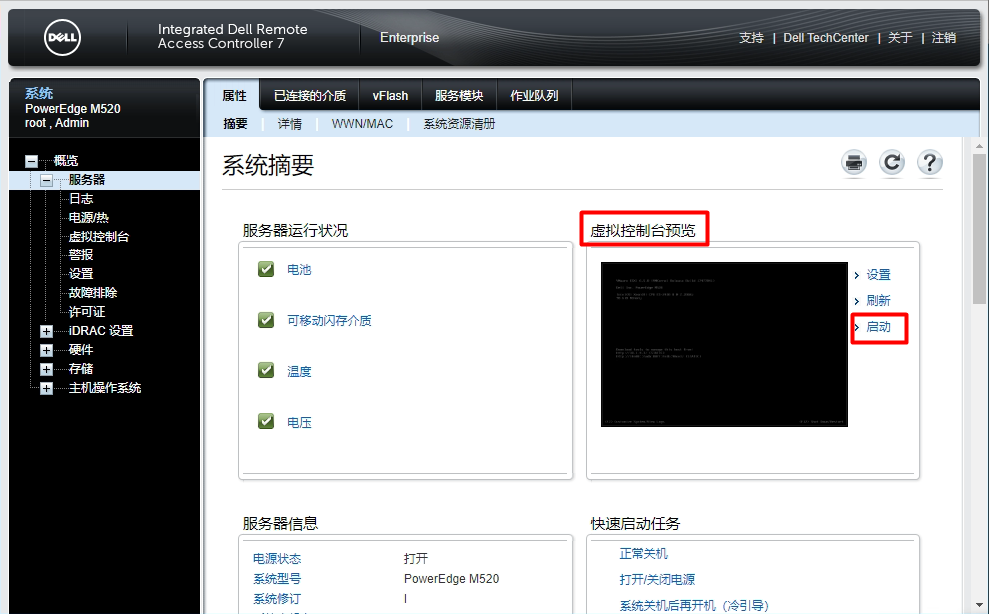Viewport: 989px width, 614px height.
Task: Select 日志 in the tree
Action: (x=81, y=199)
